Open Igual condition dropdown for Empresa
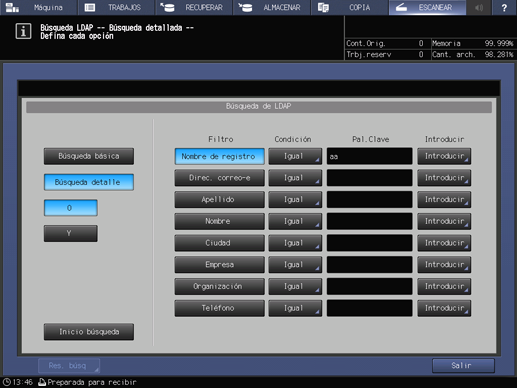 click(x=295, y=265)
